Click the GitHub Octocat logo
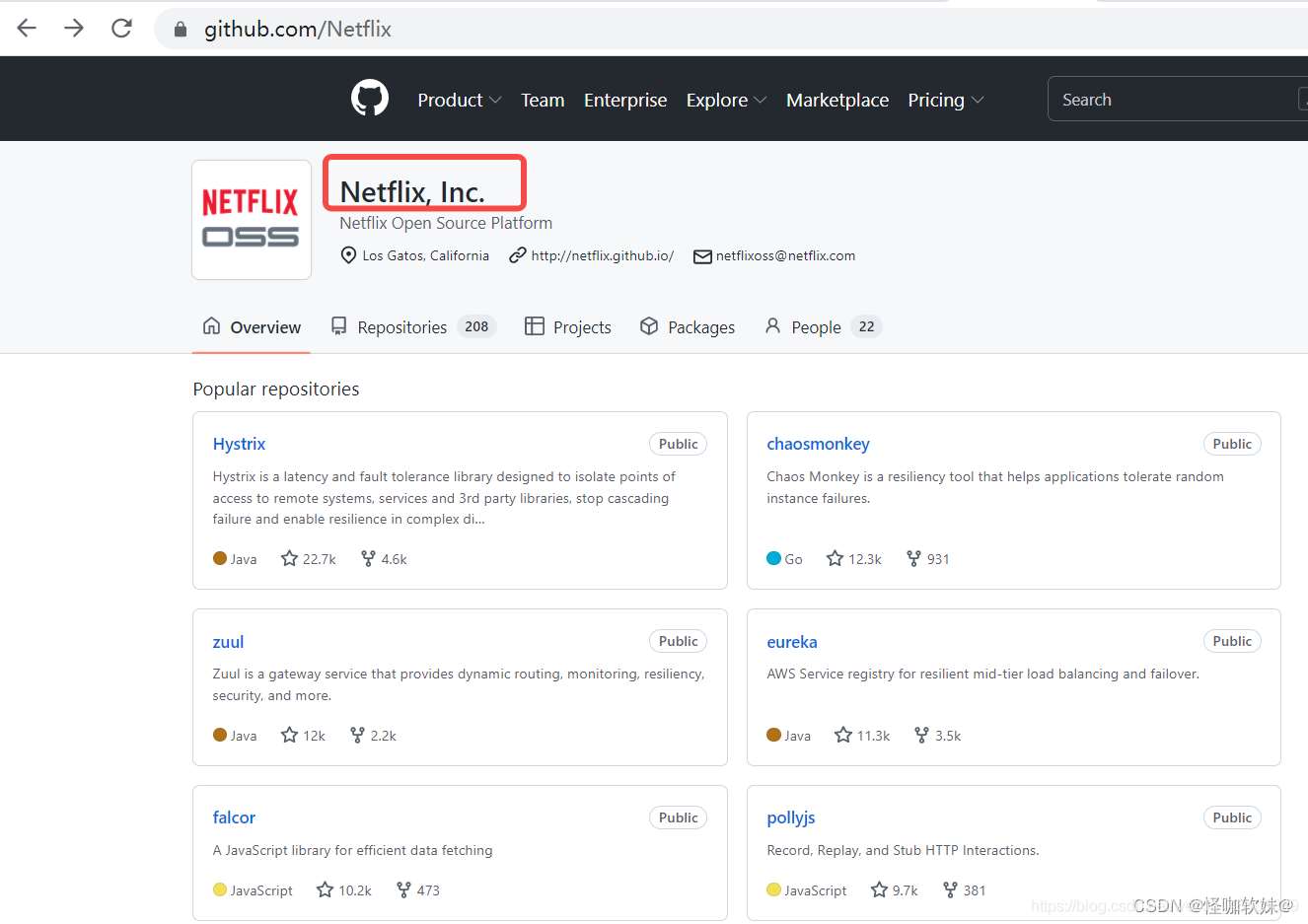Viewport: 1308px width, 924px height. (x=370, y=99)
